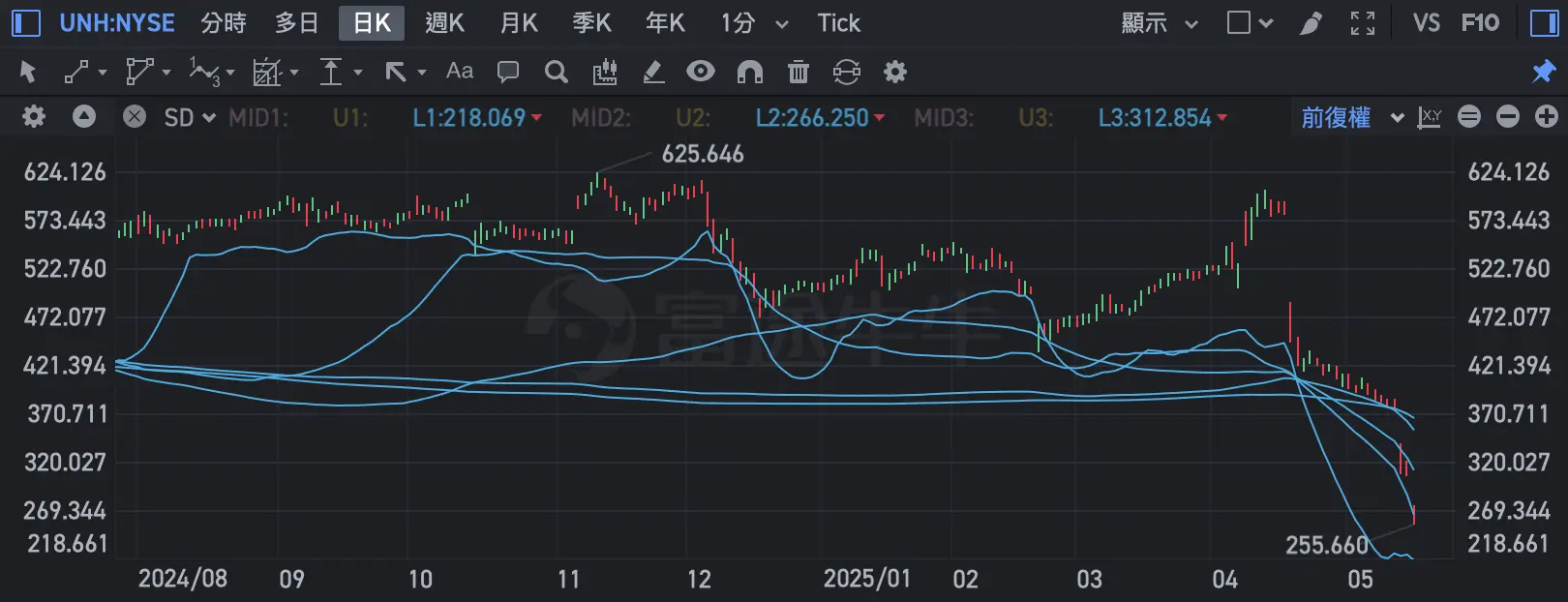Zoom in chart with plus icon
The image size is (1568, 602).
click(x=1547, y=117)
